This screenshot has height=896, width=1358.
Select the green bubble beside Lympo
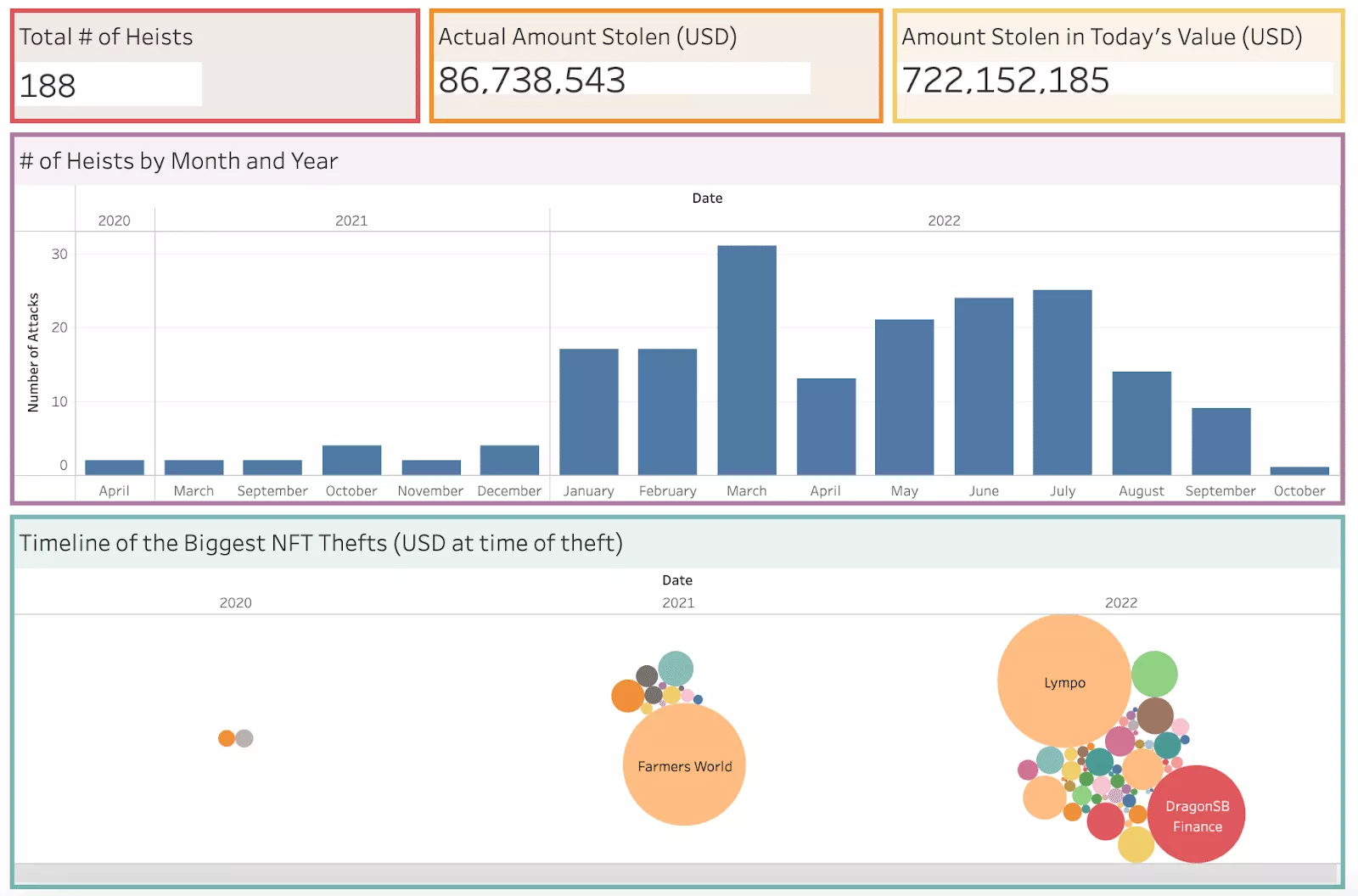click(x=1154, y=675)
